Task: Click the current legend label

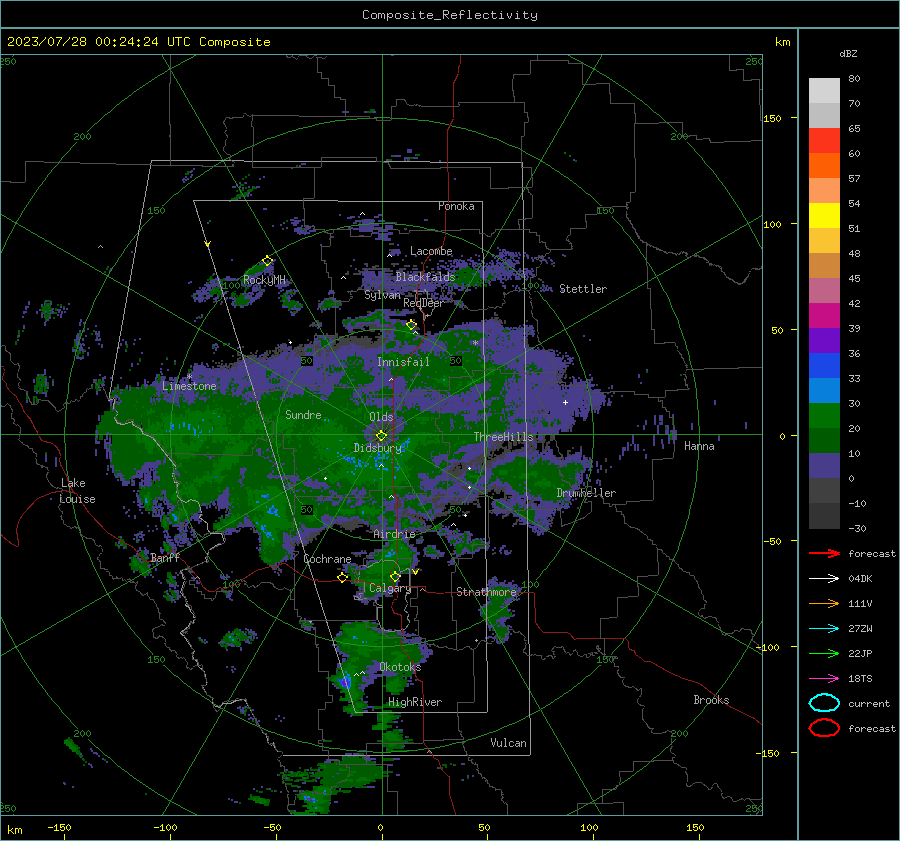Action: pyautogui.click(x=869, y=703)
